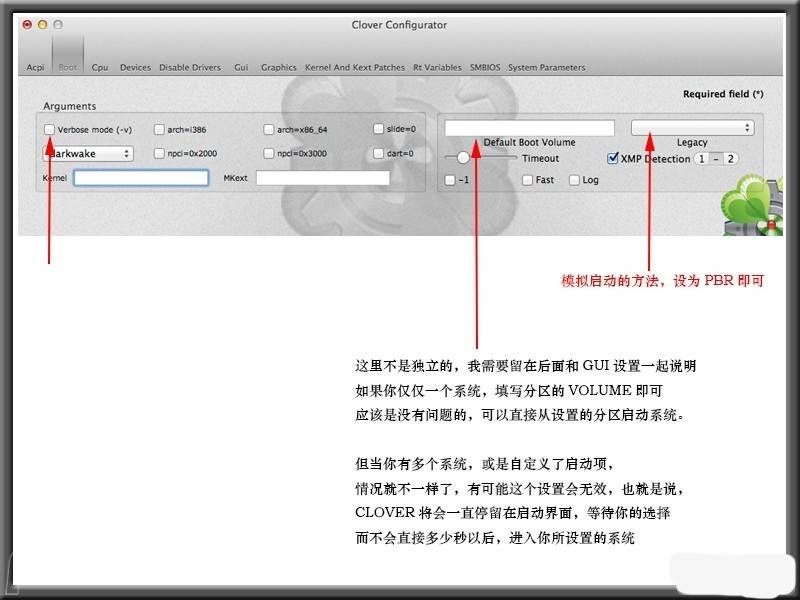The height and width of the screenshot is (600, 800).
Task: Select the Gui tab
Action: pyautogui.click(x=241, y=67)
